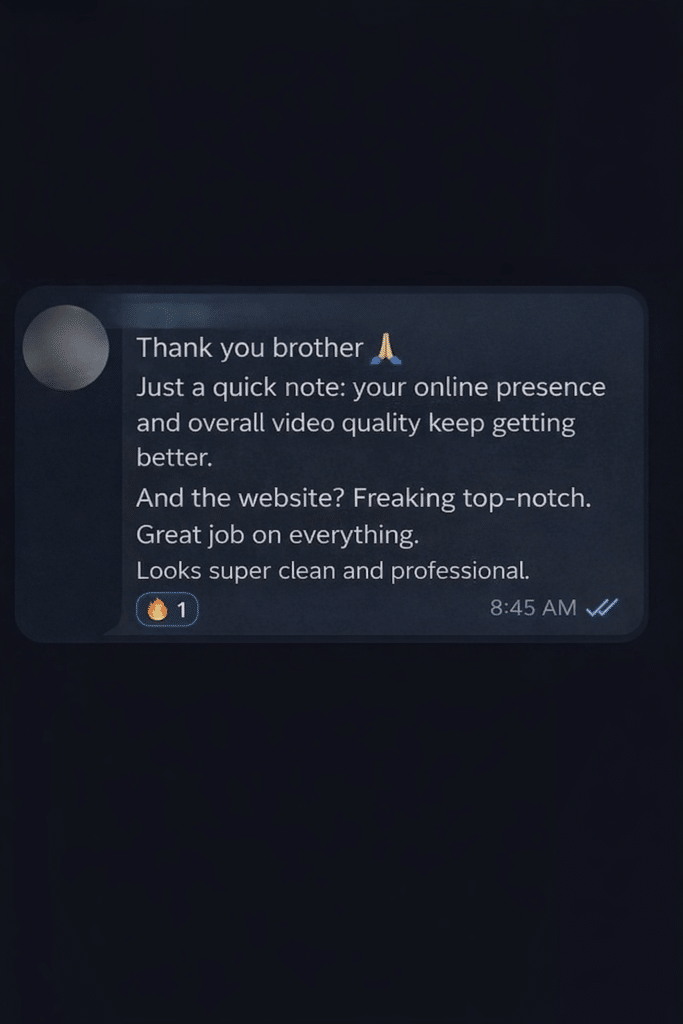Click the 'and overall video quality' line
683x1024 pixels.
pyautogui.click(x=356, y=423)
